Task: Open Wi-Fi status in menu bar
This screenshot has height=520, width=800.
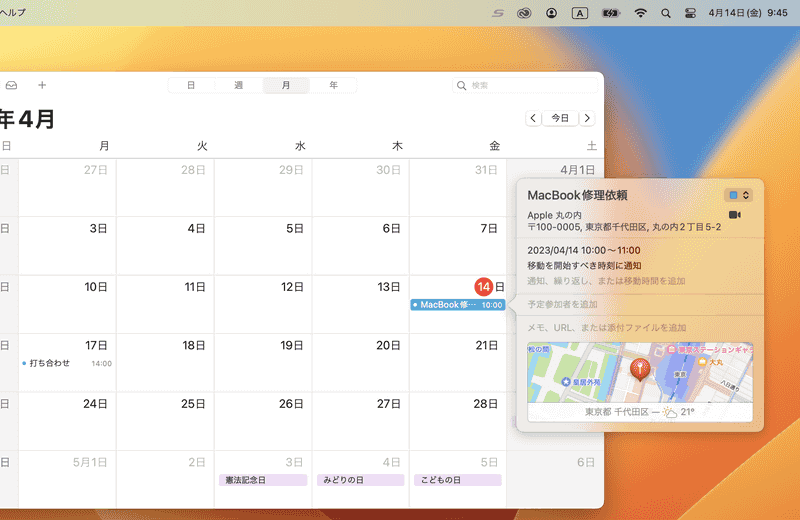Action: pyautogui.click(x=640, y=13)
